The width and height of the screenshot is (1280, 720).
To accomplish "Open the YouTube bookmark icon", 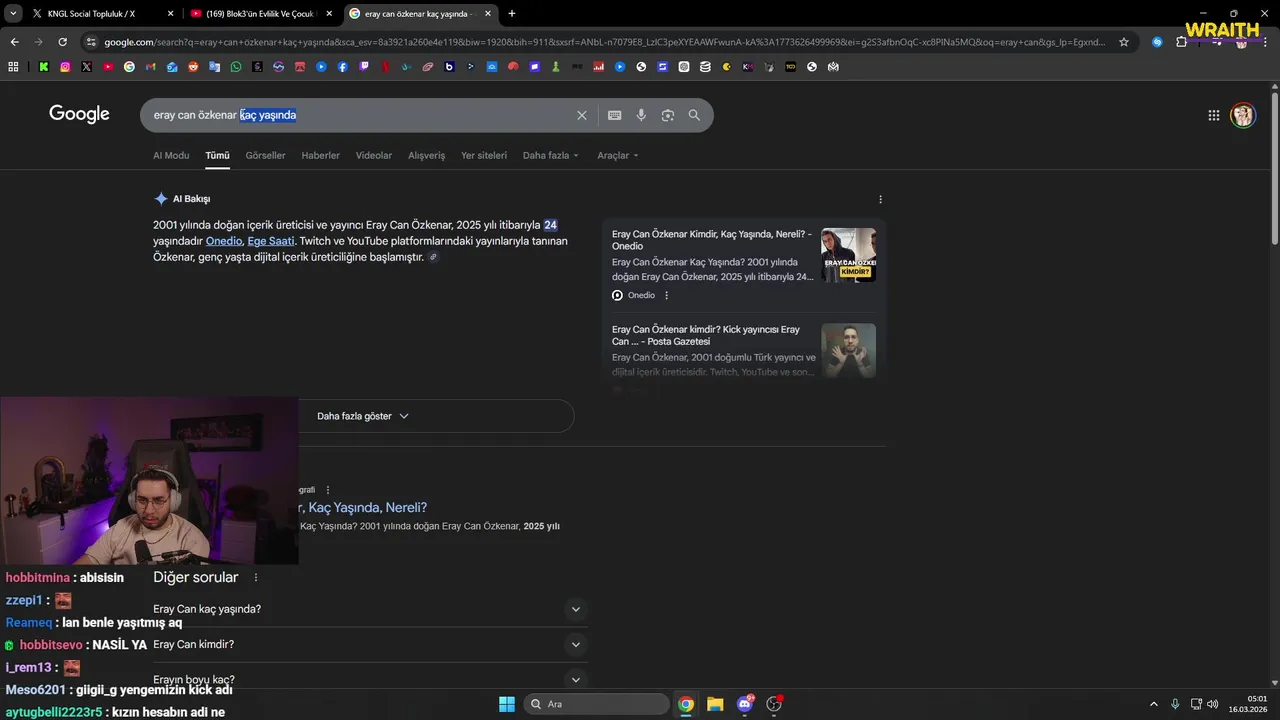I will pos(108,67).
